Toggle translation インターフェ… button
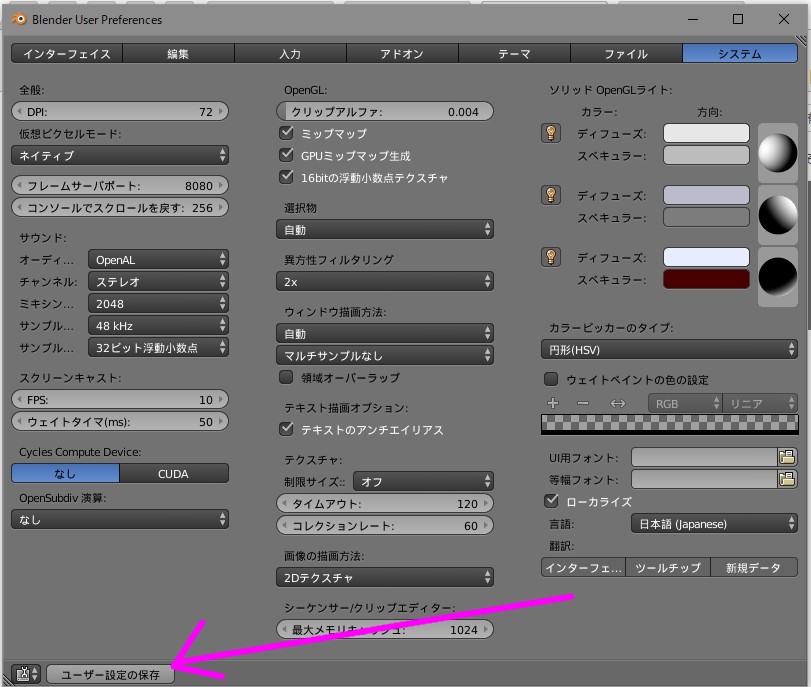This screenshot has width=811, height=687. point(583,567)
